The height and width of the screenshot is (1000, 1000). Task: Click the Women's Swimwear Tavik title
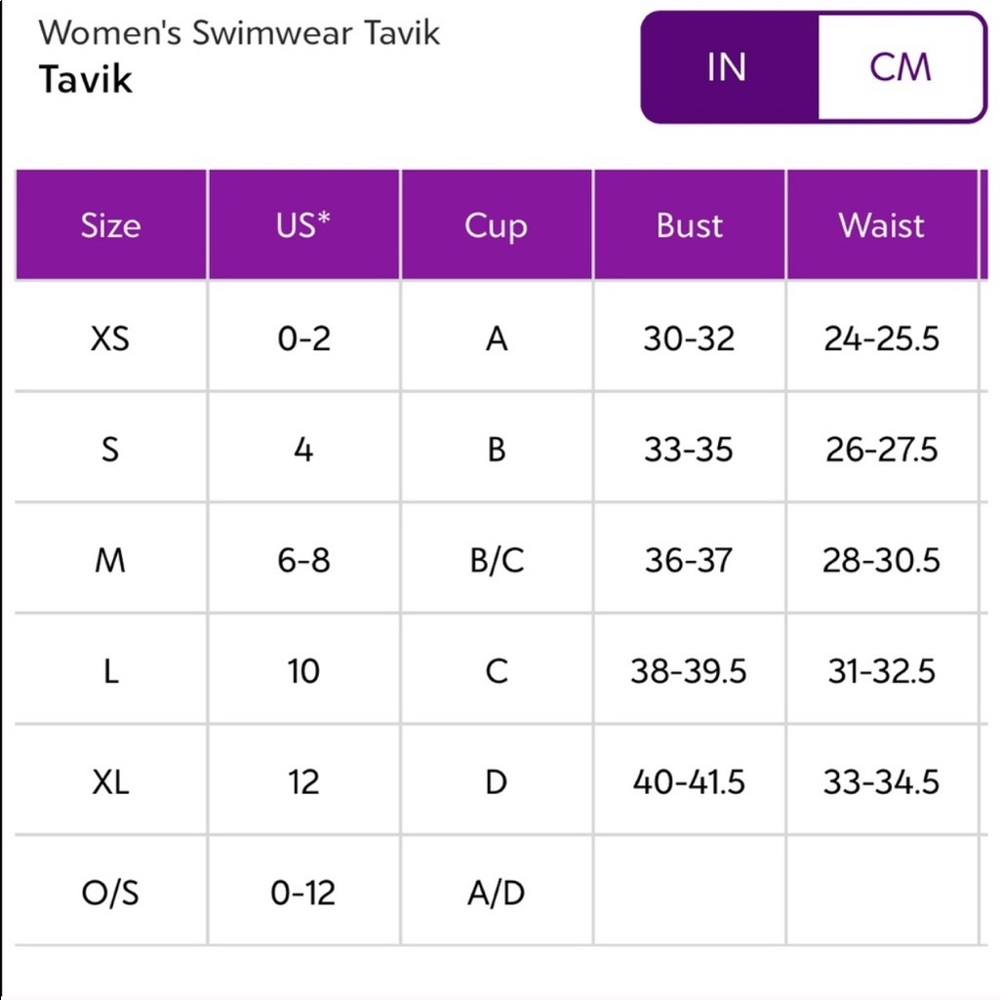tap(239, 33)
